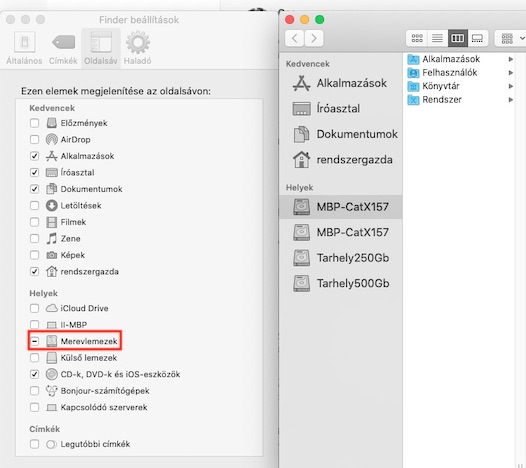526x468 pixels.
Task: Click the back navigation arrow
Action: click(295, 39)
